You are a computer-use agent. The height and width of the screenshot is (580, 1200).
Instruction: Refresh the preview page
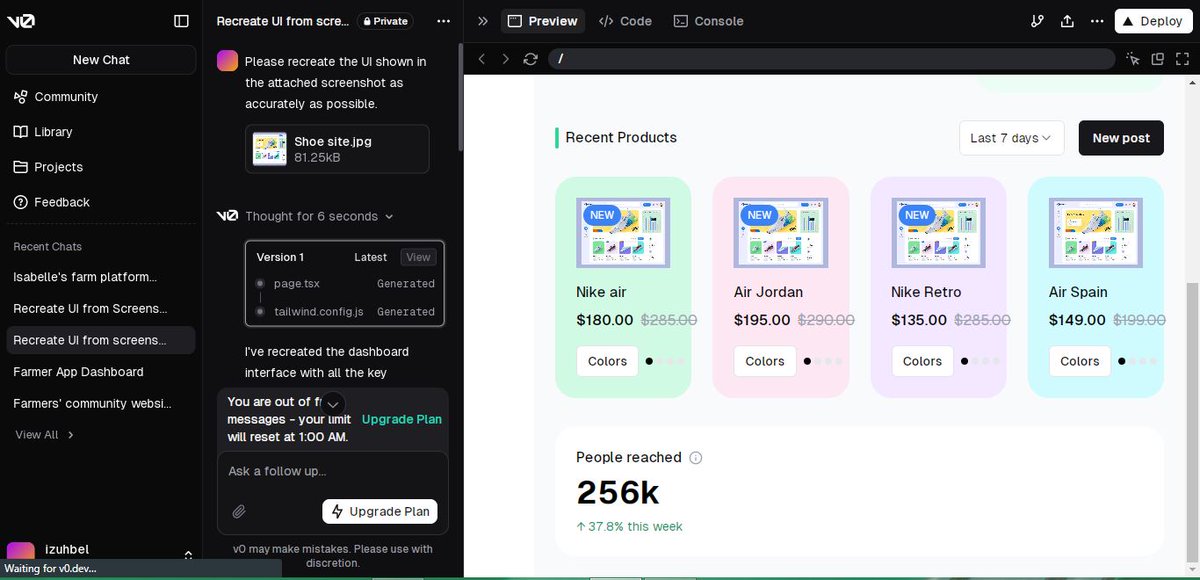530,59
